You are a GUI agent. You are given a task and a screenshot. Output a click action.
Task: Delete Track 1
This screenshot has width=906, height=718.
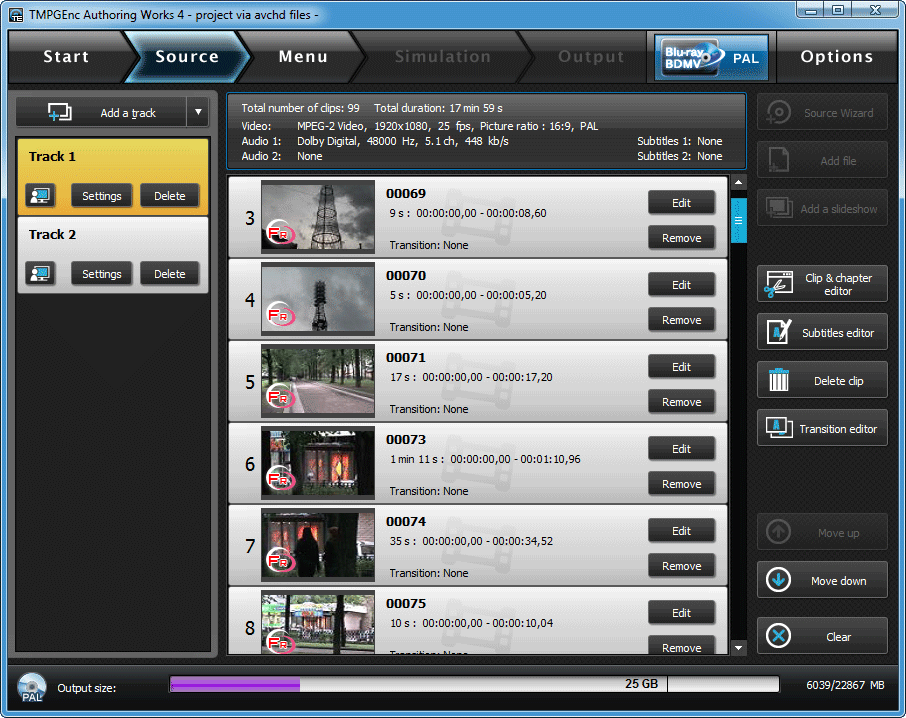[x=169, y=196]
